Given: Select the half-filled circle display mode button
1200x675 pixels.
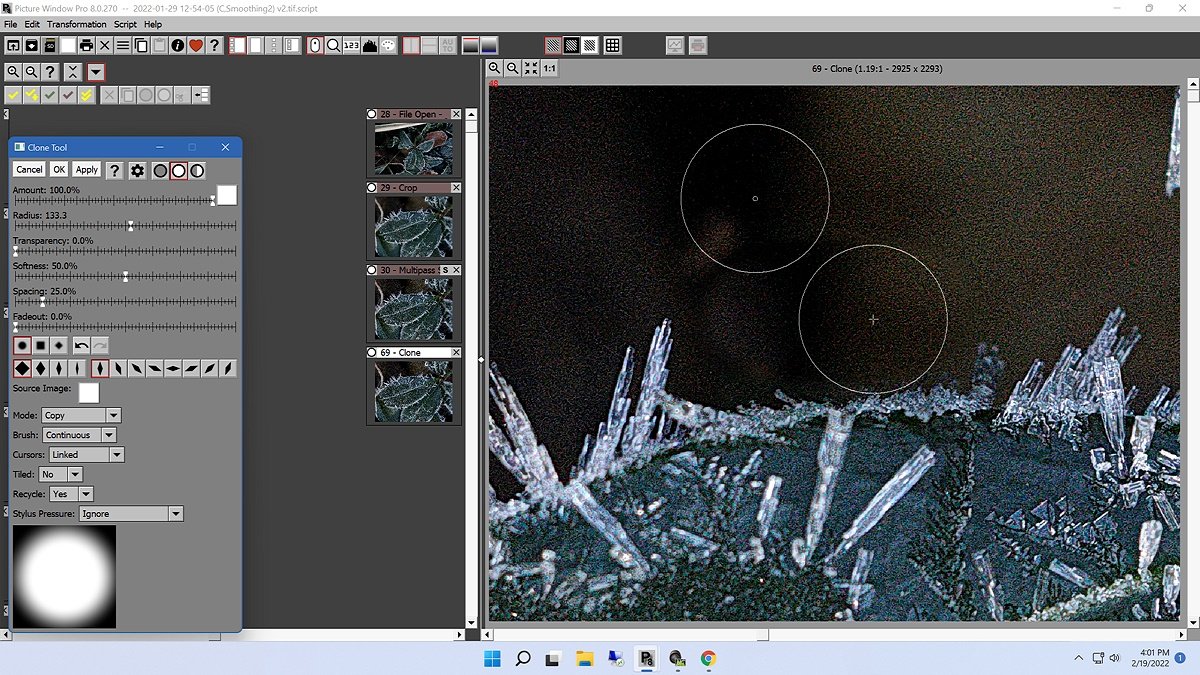Looking at the screenshot, I should [197, 170].
